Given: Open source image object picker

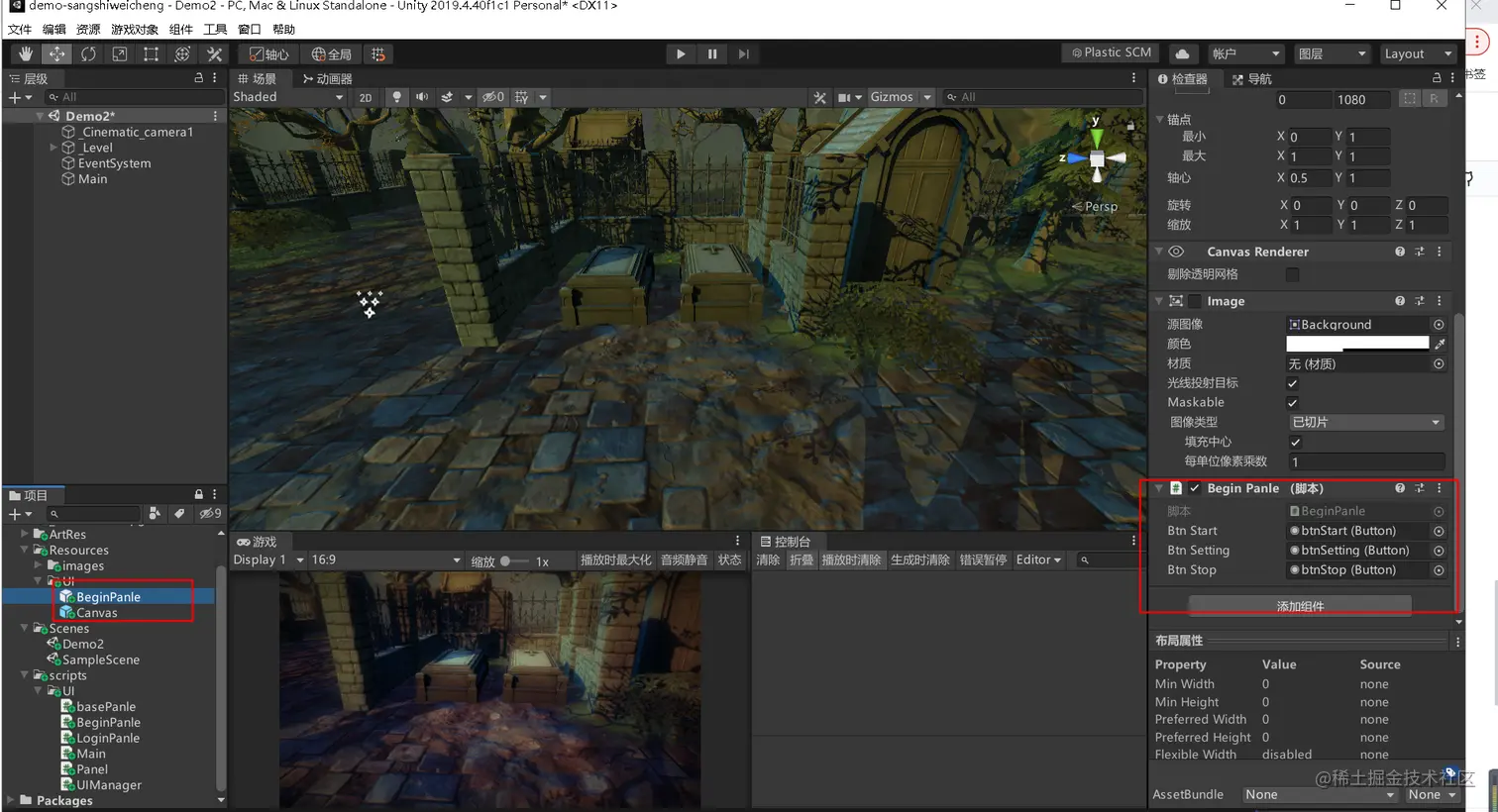Looking at the screenshot, I should click(1439, 325).
